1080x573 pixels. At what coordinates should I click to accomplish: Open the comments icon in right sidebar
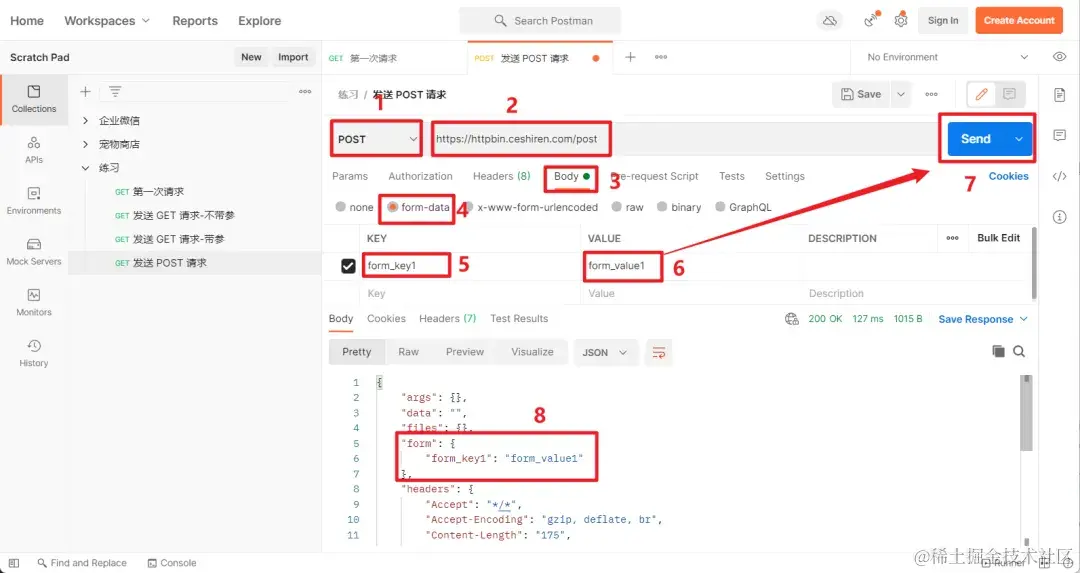click(1059, 136)
